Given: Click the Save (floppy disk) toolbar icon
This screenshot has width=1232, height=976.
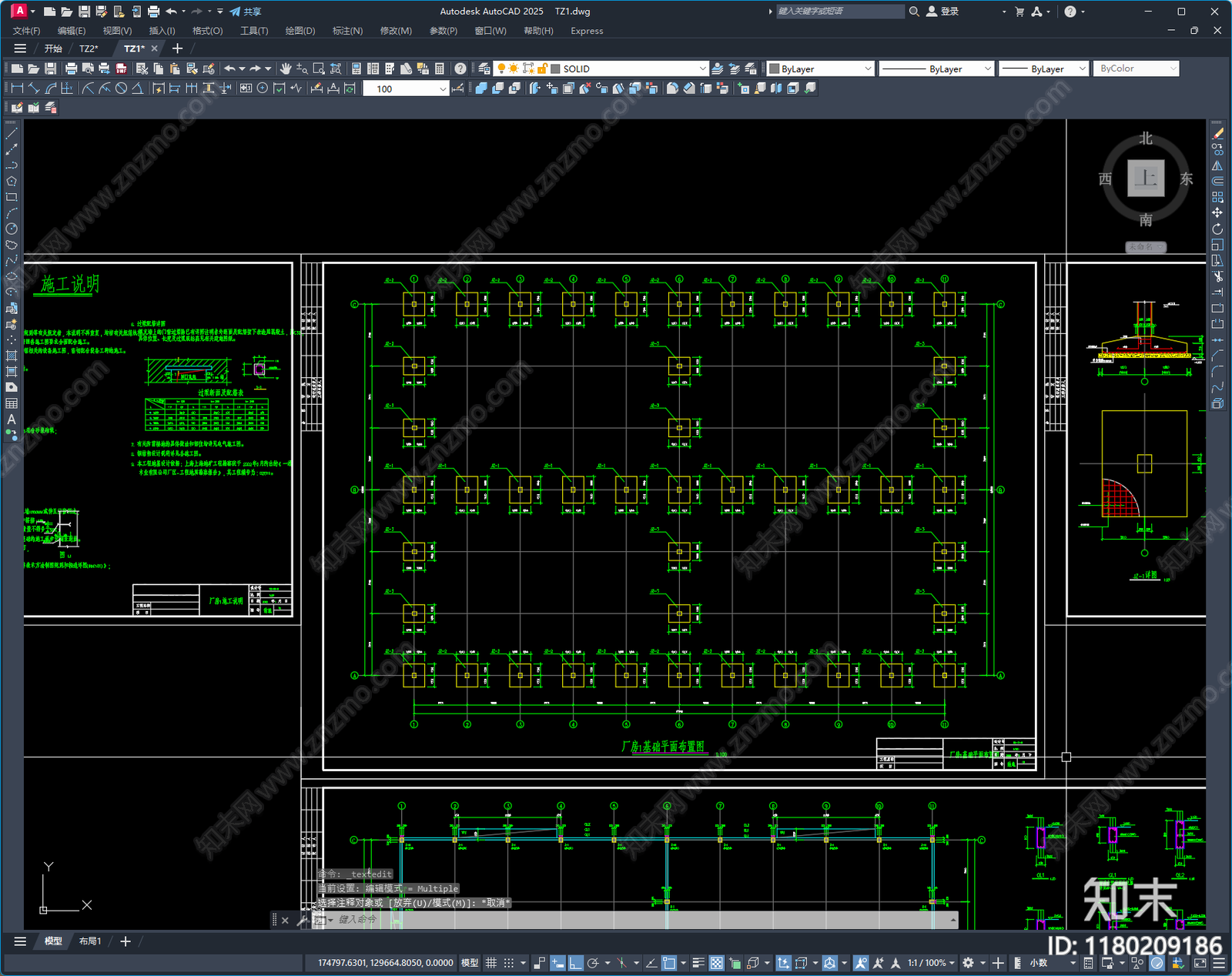Looking at the screenshot, I should click(50, 69).
